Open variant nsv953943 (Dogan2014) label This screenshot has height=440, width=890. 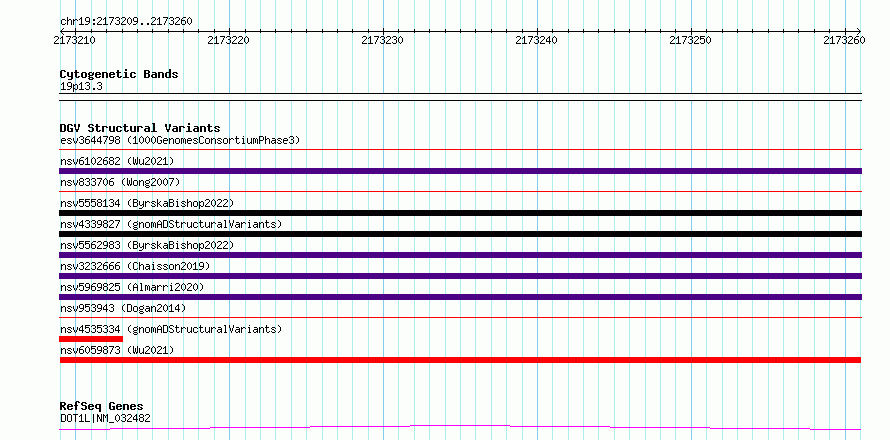tap(123, 308)
